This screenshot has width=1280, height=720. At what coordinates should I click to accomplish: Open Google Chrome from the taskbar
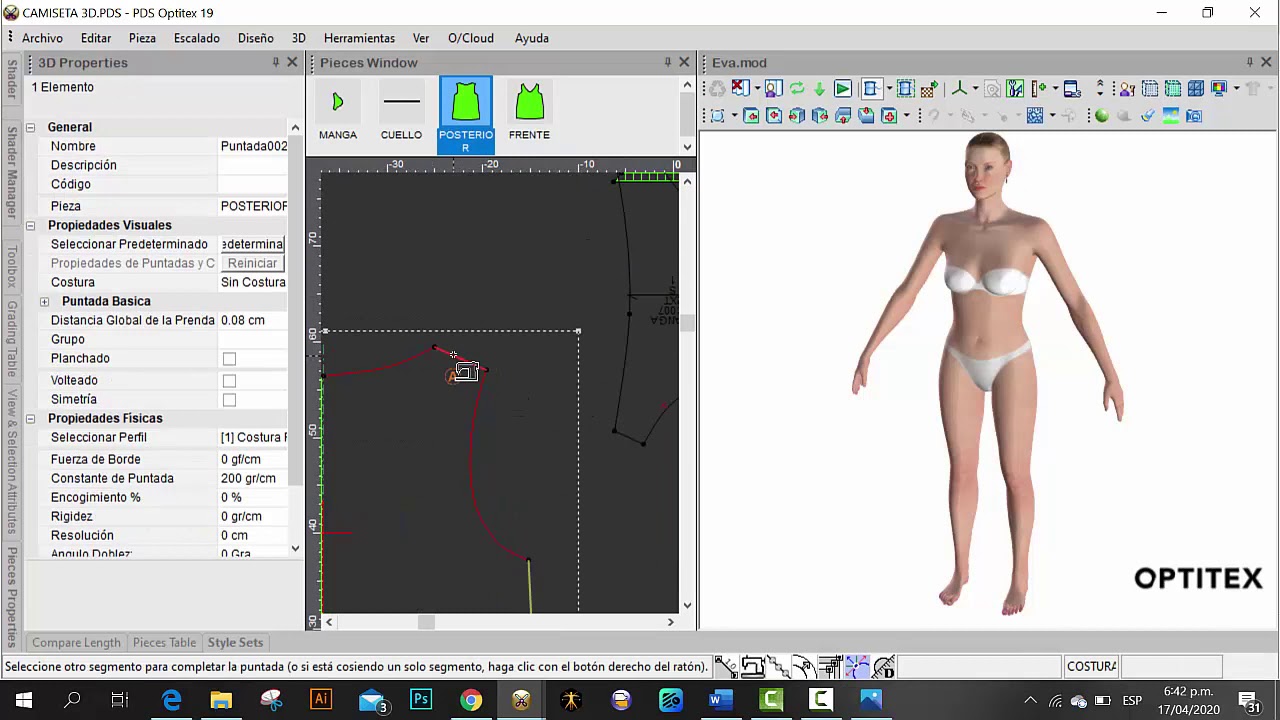(471, 700)
